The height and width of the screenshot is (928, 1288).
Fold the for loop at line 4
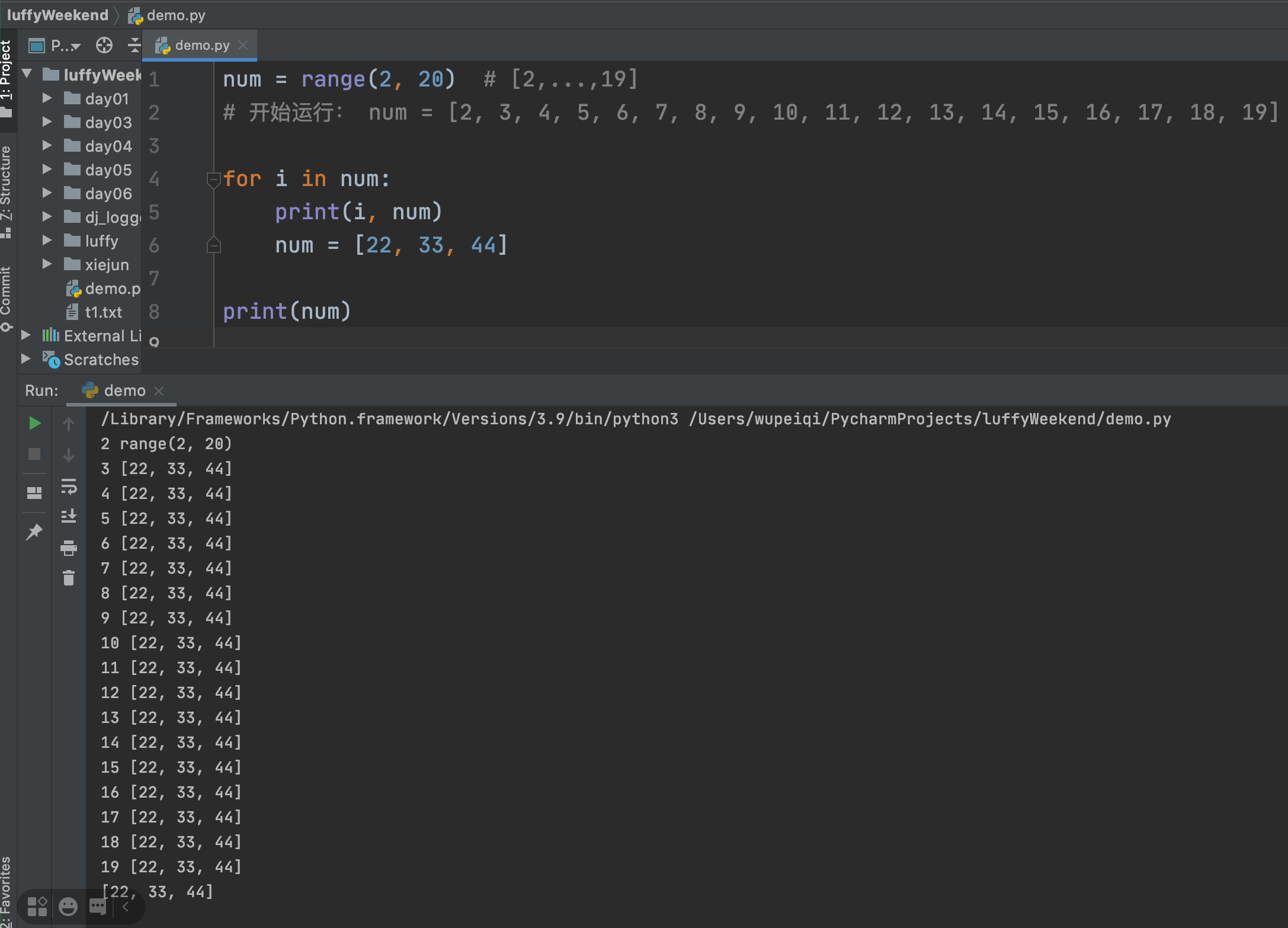point(214,179)
